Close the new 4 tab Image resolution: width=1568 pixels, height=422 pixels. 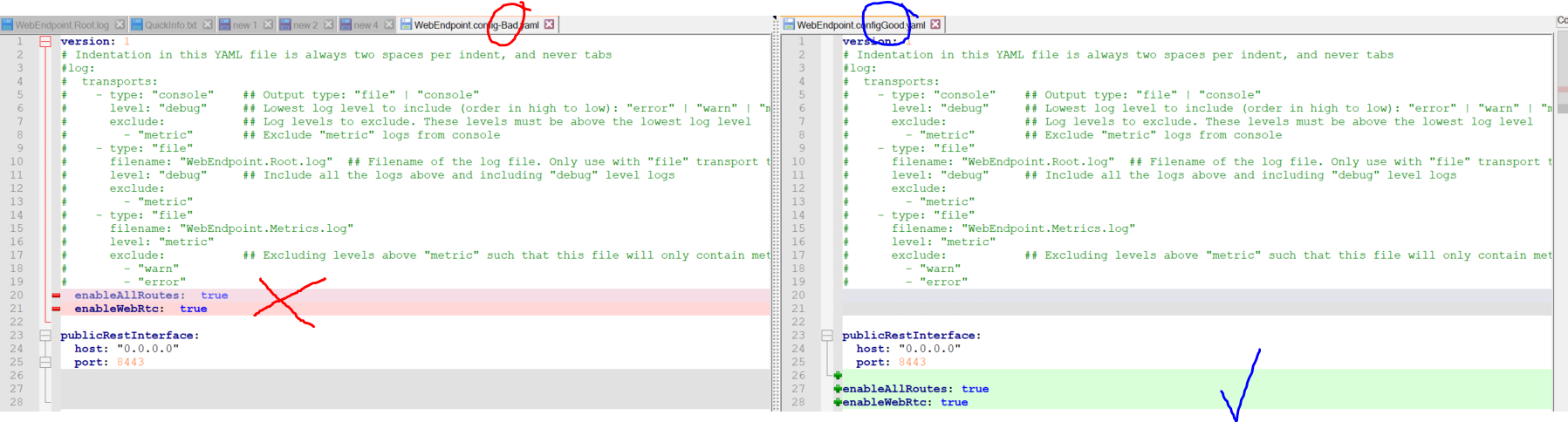[x=389, y=24]
